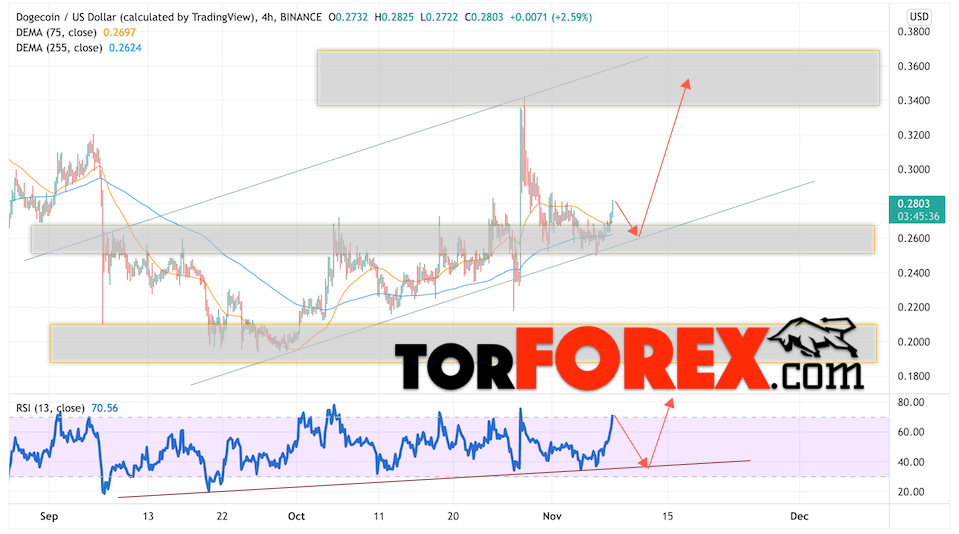This screenshot has width=959, height=534.
Task: Click the 20 date on time axis
Action: point(453,516)
